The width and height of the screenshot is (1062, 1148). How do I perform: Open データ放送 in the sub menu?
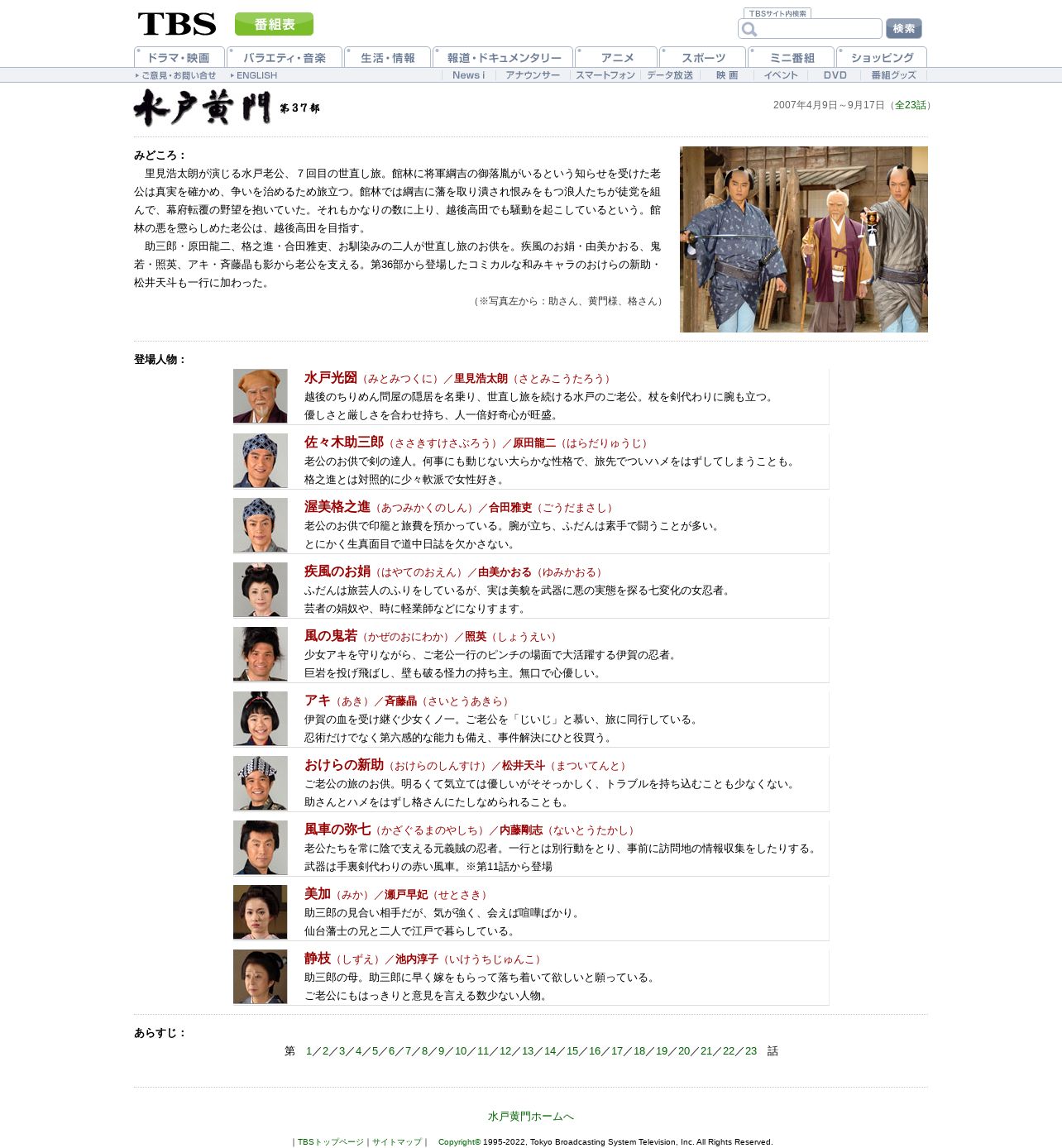[670, 75]
